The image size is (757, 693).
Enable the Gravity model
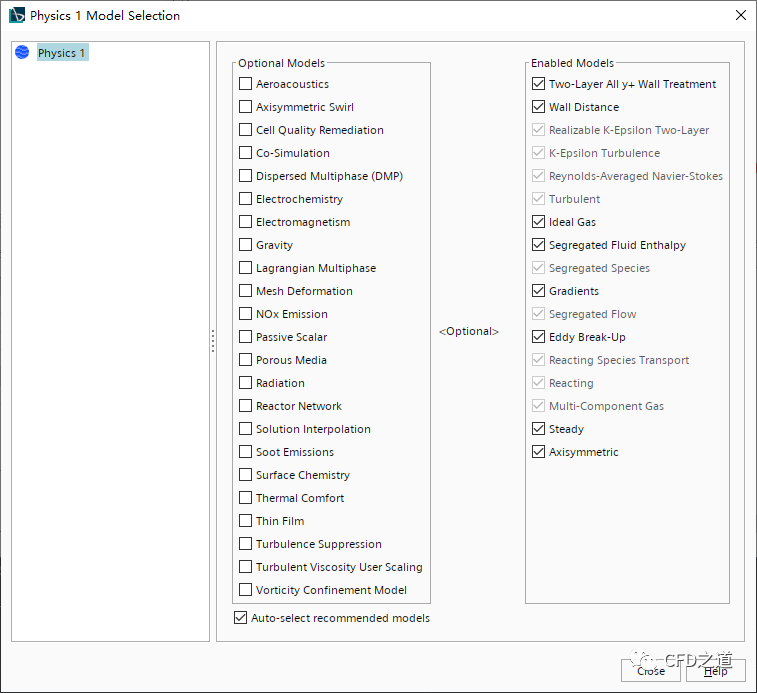pos(245,245)
